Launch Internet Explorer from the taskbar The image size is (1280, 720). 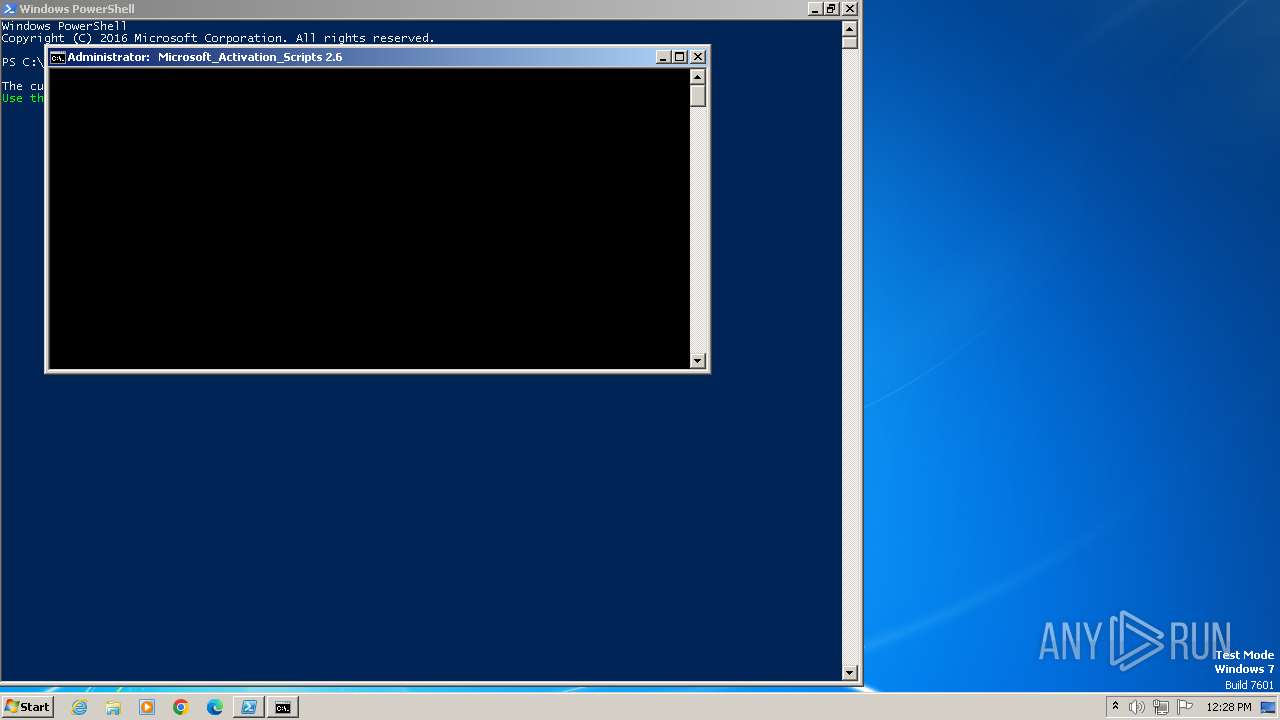click(80, 707)
